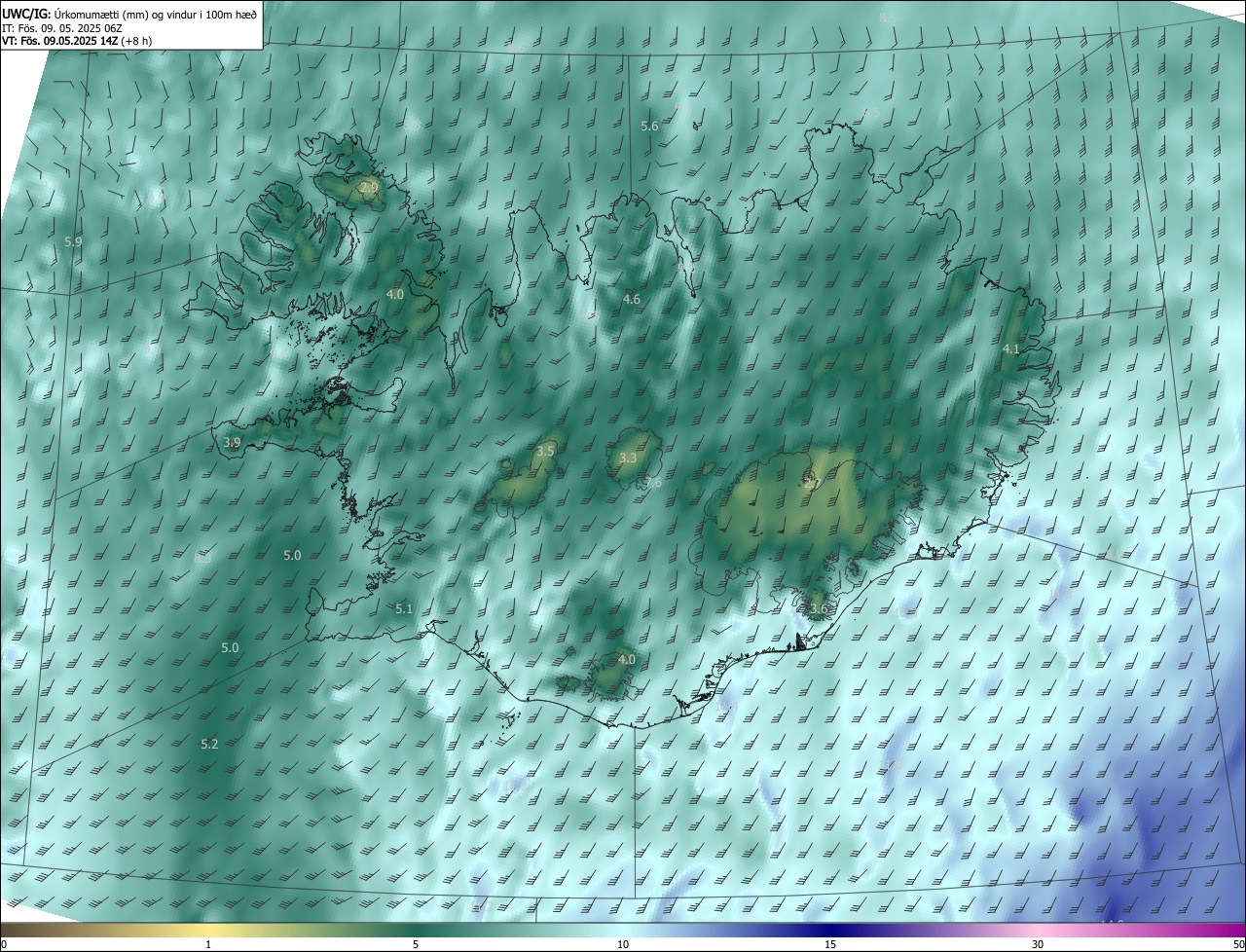Image resolution: width=1246 pixels, height=952 pixels.
Task: Click the 5.2 value label on the map
Action: pos(209,744)
